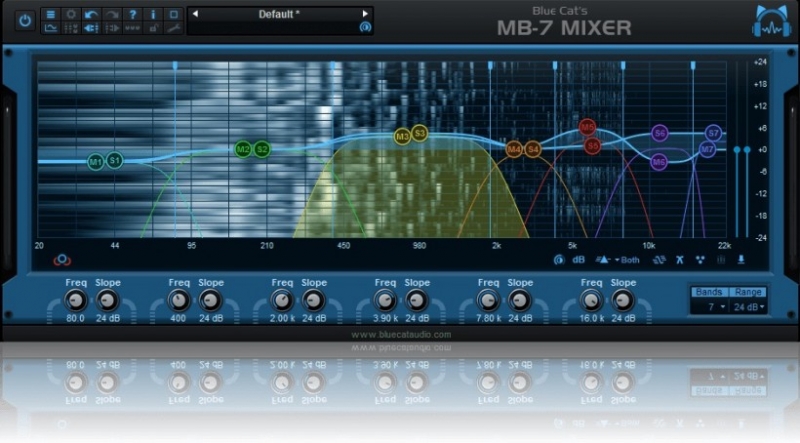Image resolution: width=800 pixels, height=443 pixels.
Task: Open the main menu hamburger icon
Action: 51,14
